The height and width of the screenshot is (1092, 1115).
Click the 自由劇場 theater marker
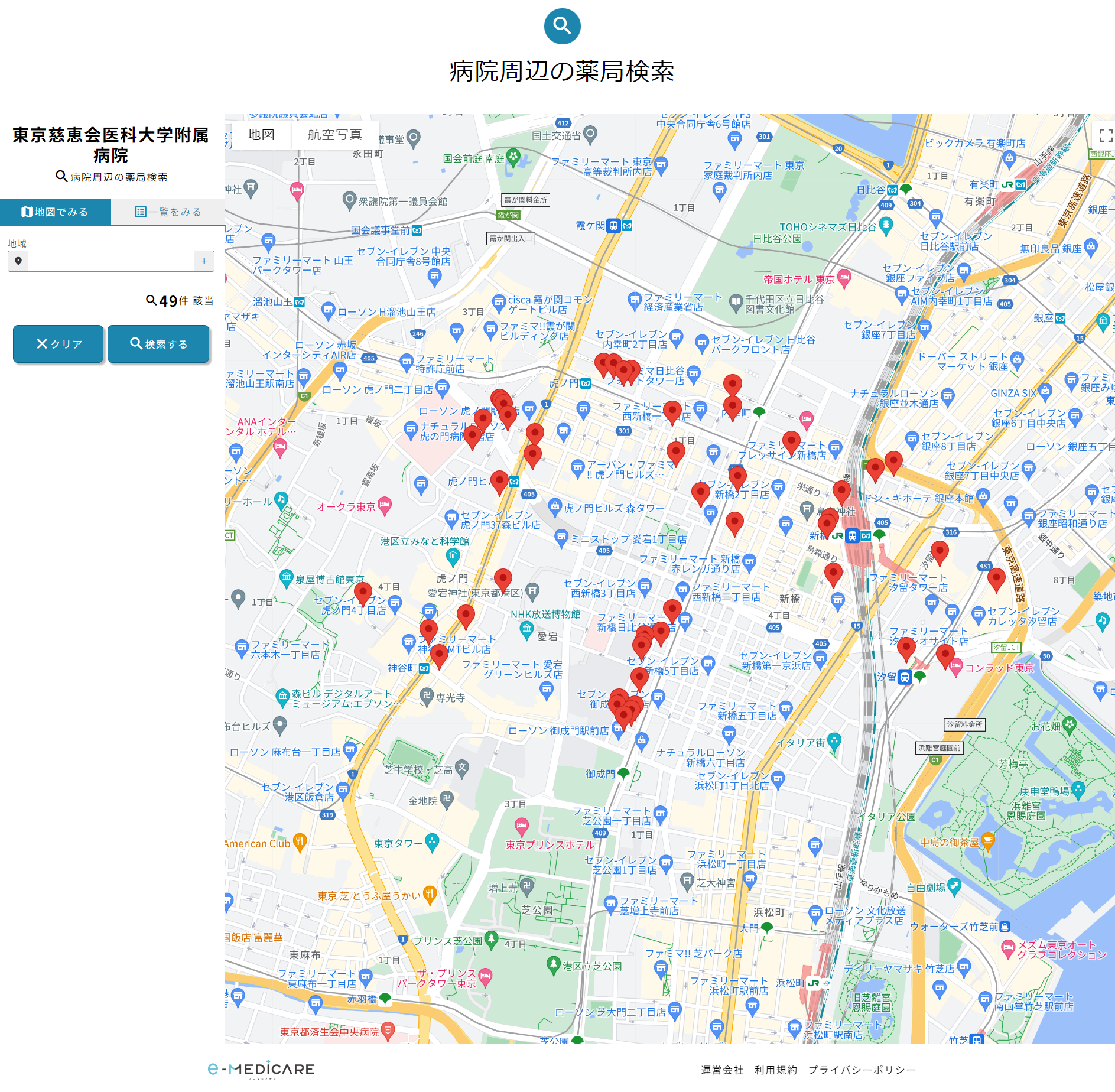954,886
